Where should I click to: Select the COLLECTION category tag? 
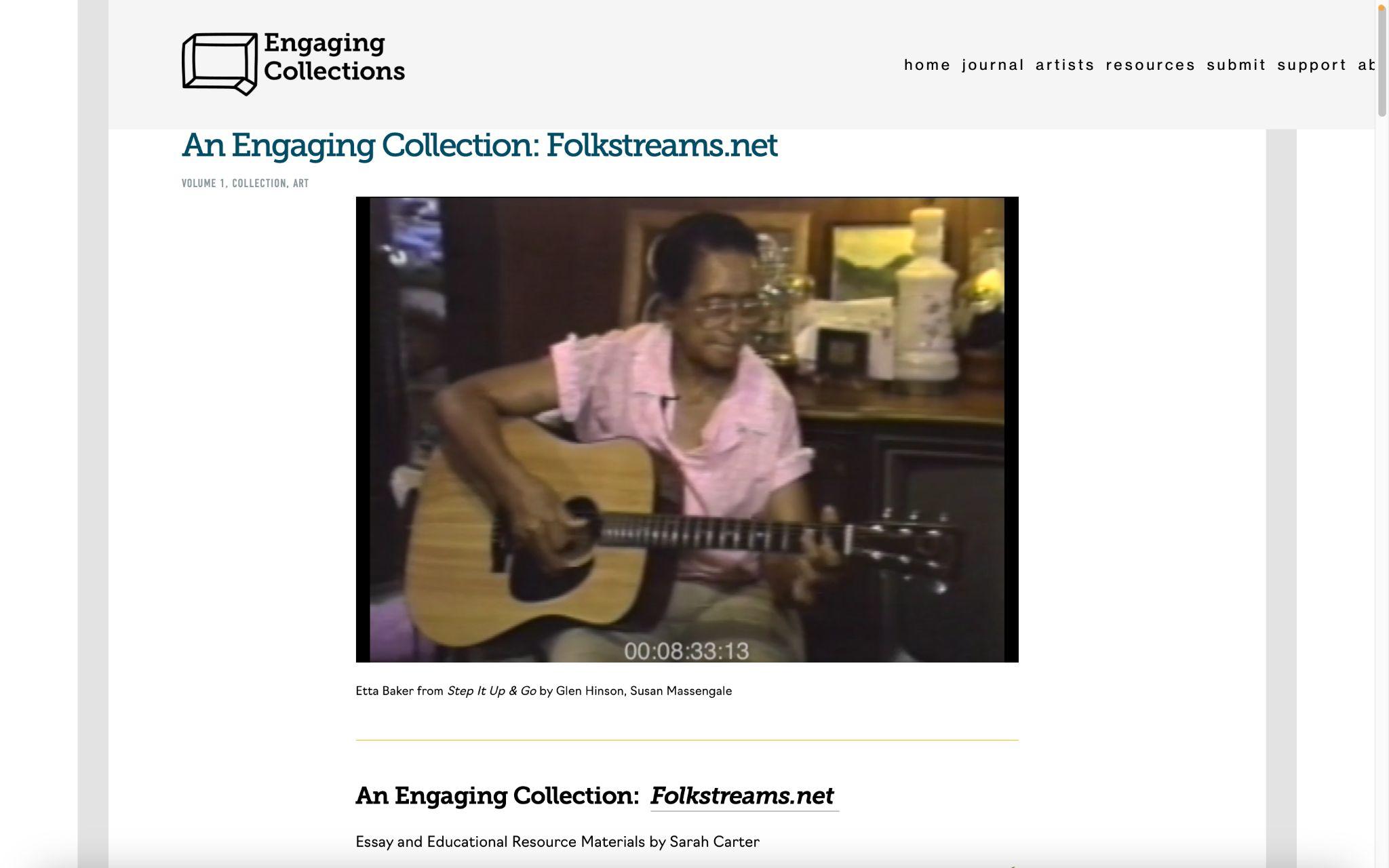point(259,183)
